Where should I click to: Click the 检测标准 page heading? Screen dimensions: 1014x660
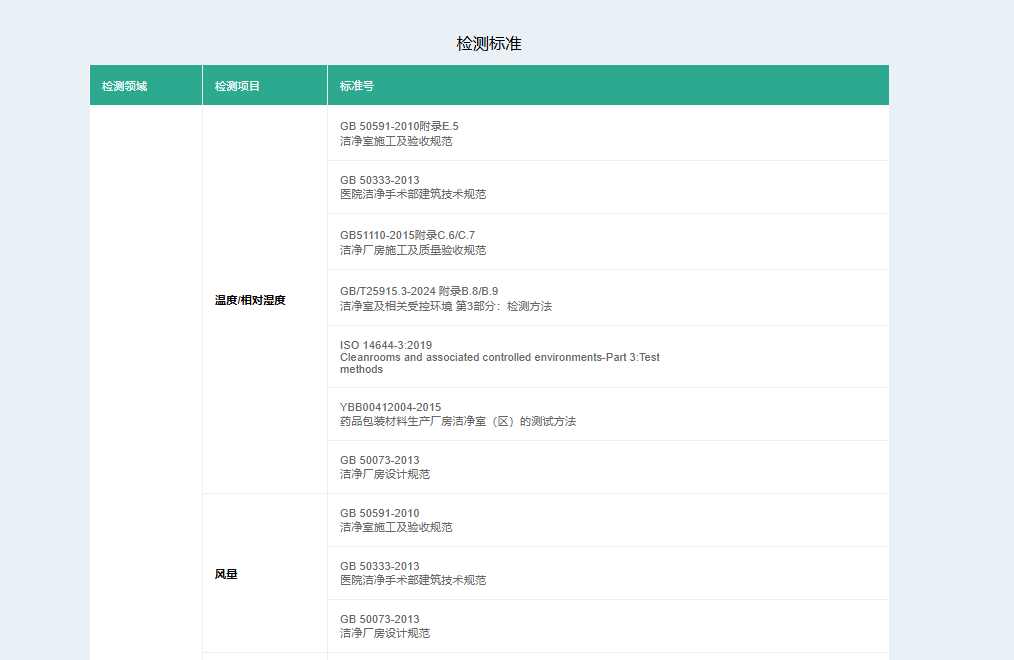coord(489,44)
